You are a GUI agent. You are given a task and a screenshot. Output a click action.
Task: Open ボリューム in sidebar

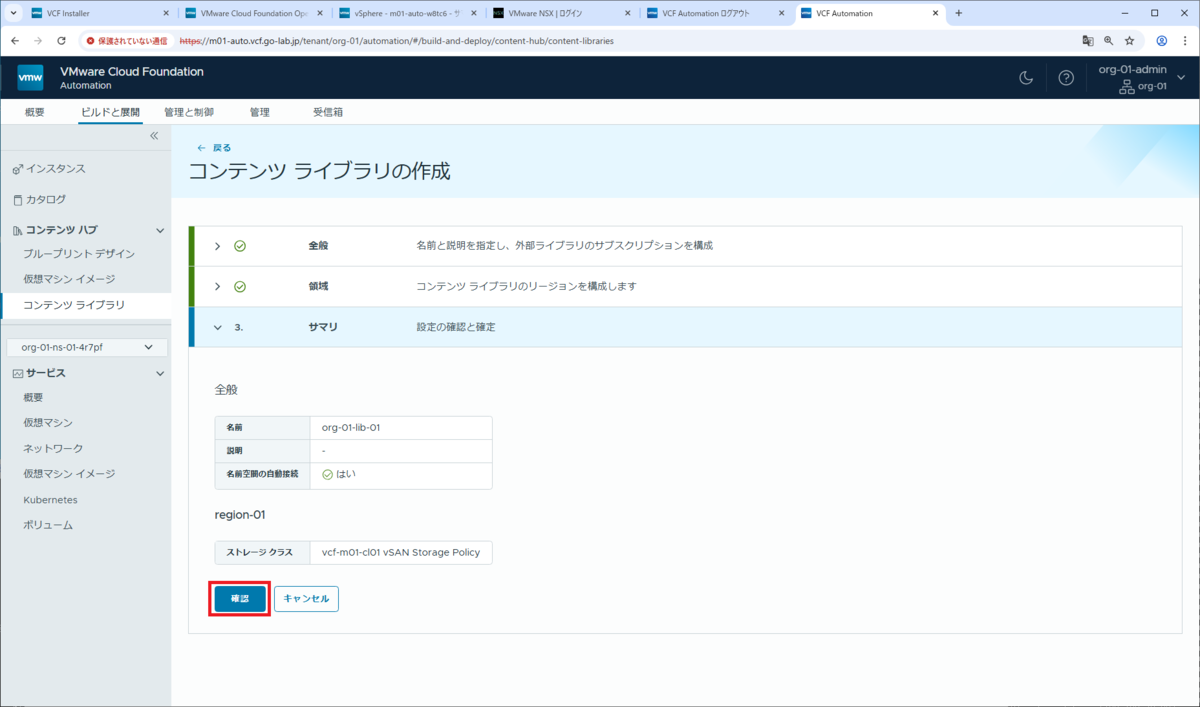tap(48, 525)
